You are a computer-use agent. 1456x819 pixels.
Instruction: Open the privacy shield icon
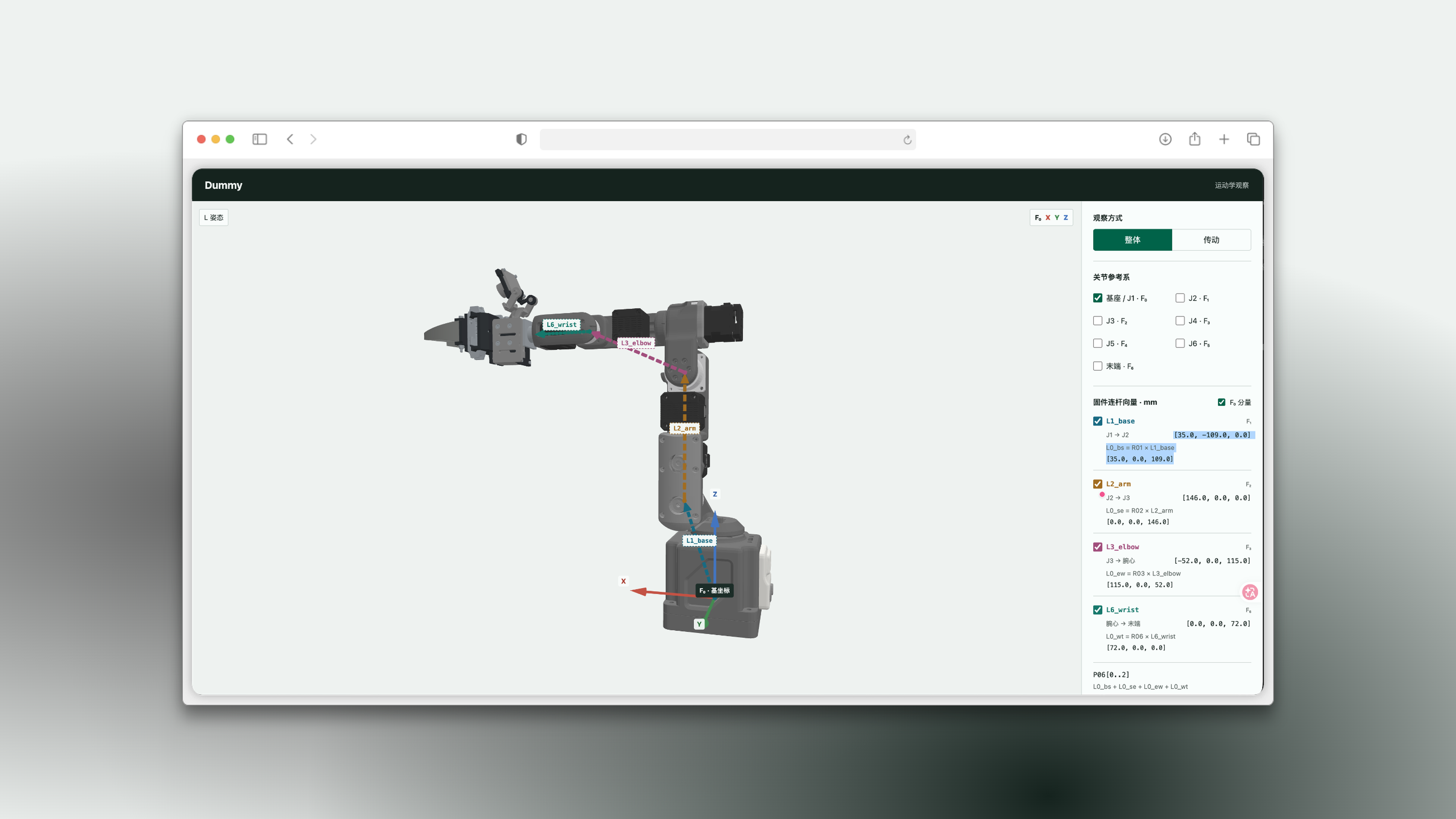(x=521, y=139)
